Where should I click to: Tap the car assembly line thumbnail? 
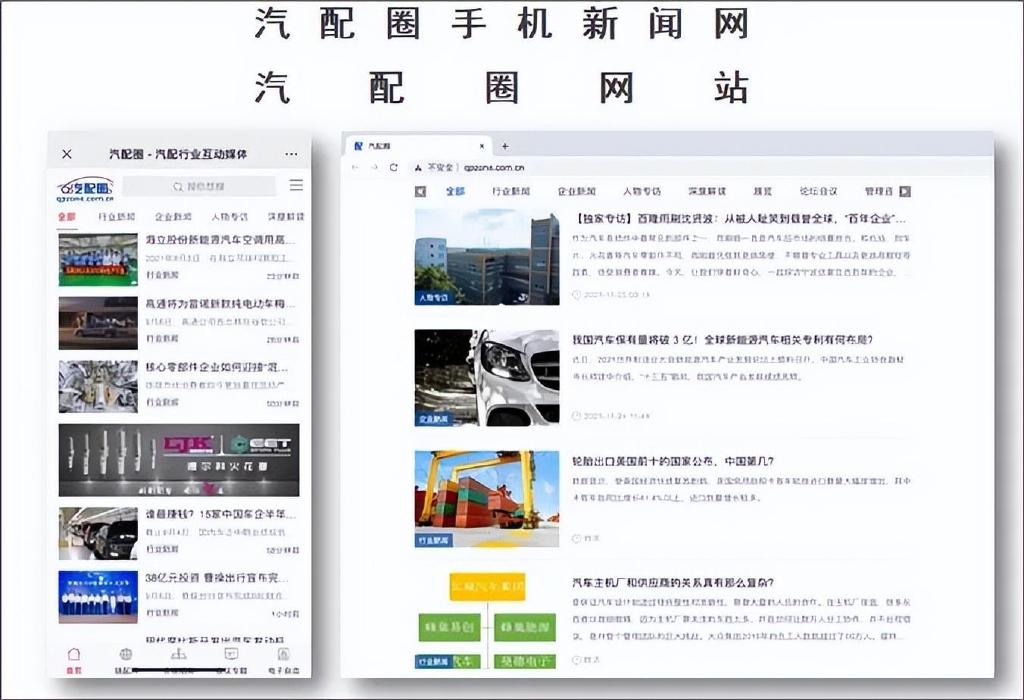98,533
